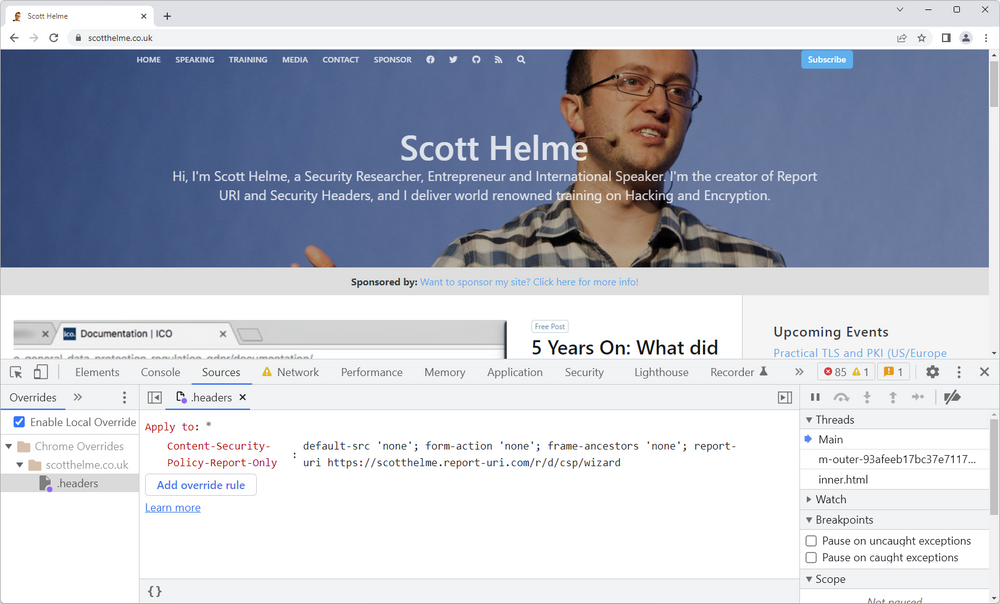Check Pause on uncaught exceptions
Image resolution: width=1000 pixels, height=604 pixels.
[811, 540]
